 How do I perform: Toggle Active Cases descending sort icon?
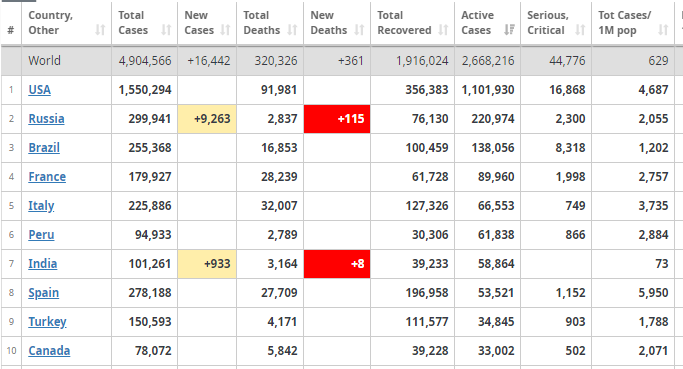509,30
